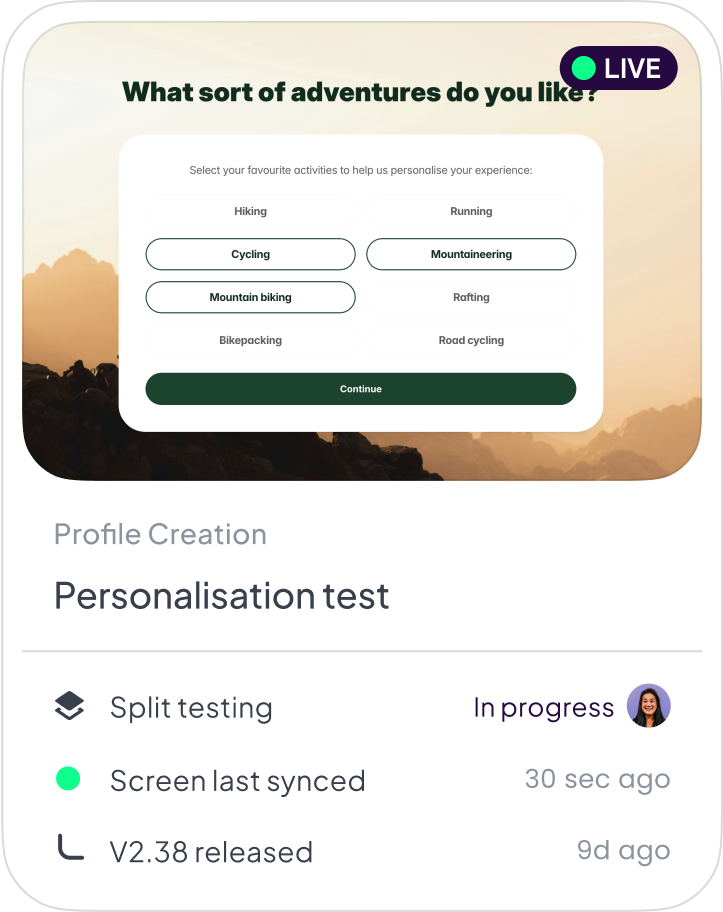Select the Hiking activity chip
This screenshot has height=912, width=723.
click(250, 211)
